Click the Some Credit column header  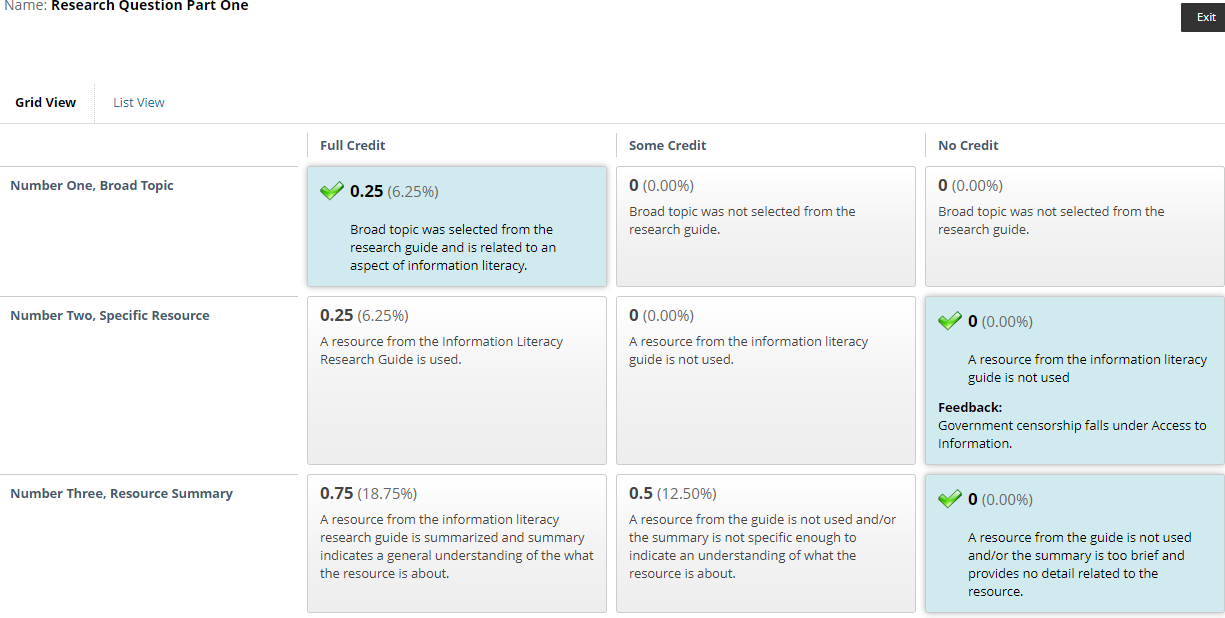667,145
